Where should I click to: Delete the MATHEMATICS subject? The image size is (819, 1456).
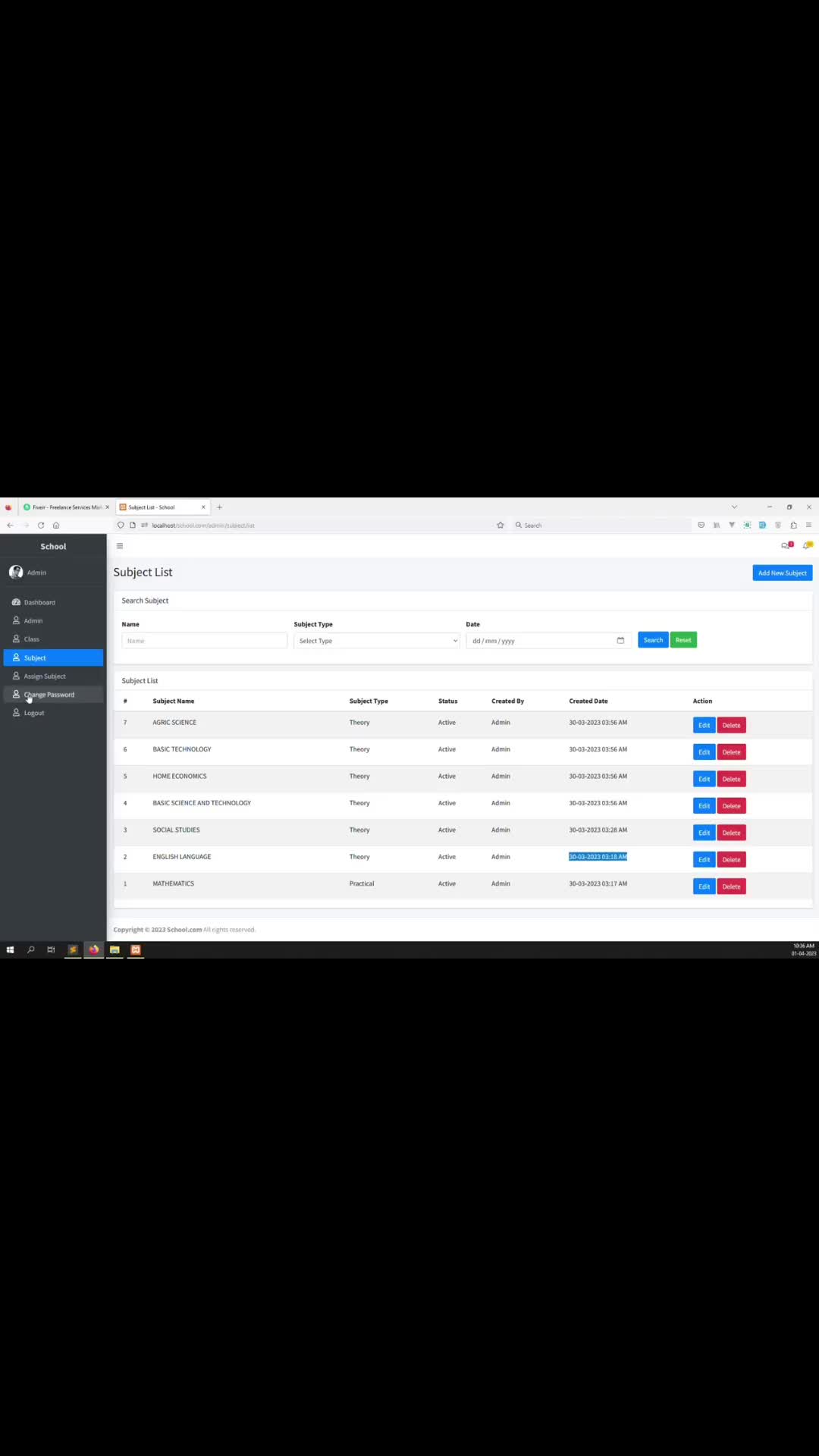(731, 886)
